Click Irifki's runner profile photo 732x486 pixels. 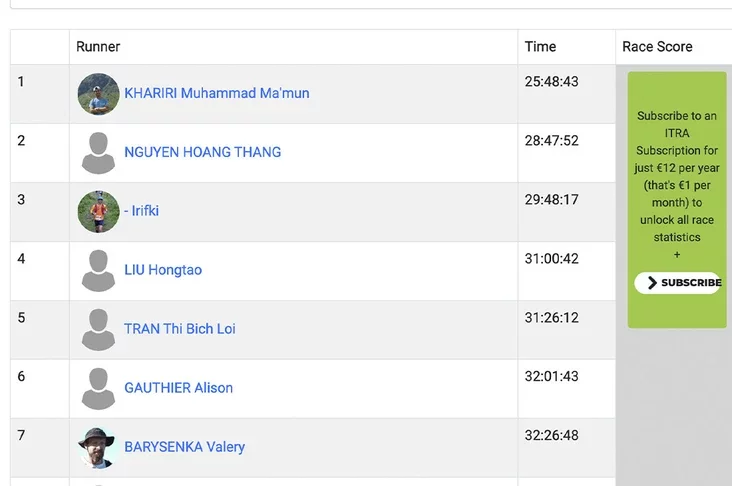(98, 212)
